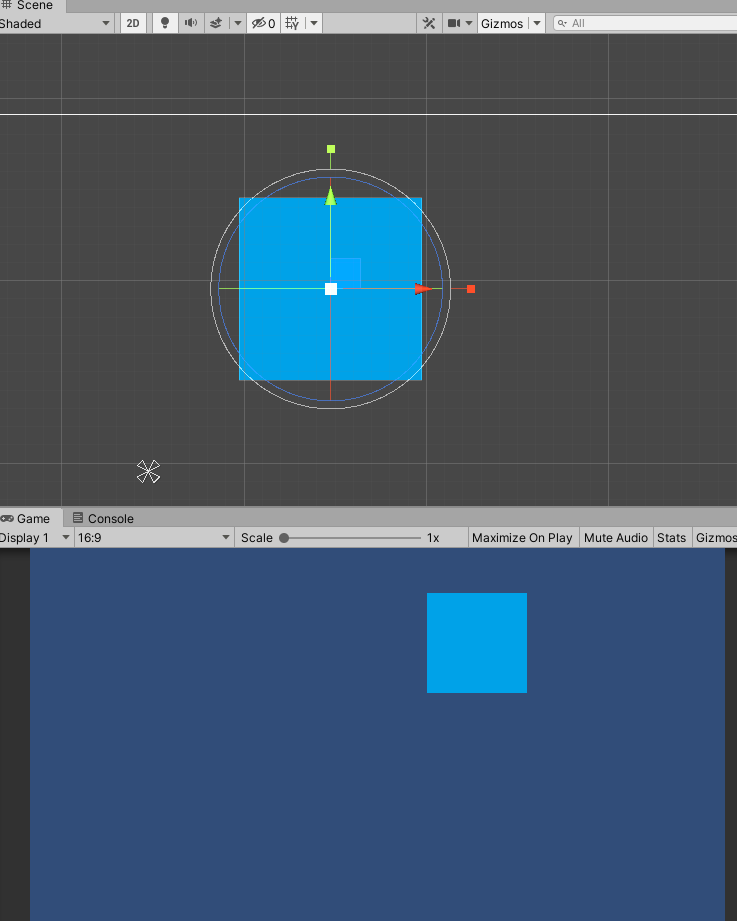Toggle the scene grid icon

tap(292, 23)
